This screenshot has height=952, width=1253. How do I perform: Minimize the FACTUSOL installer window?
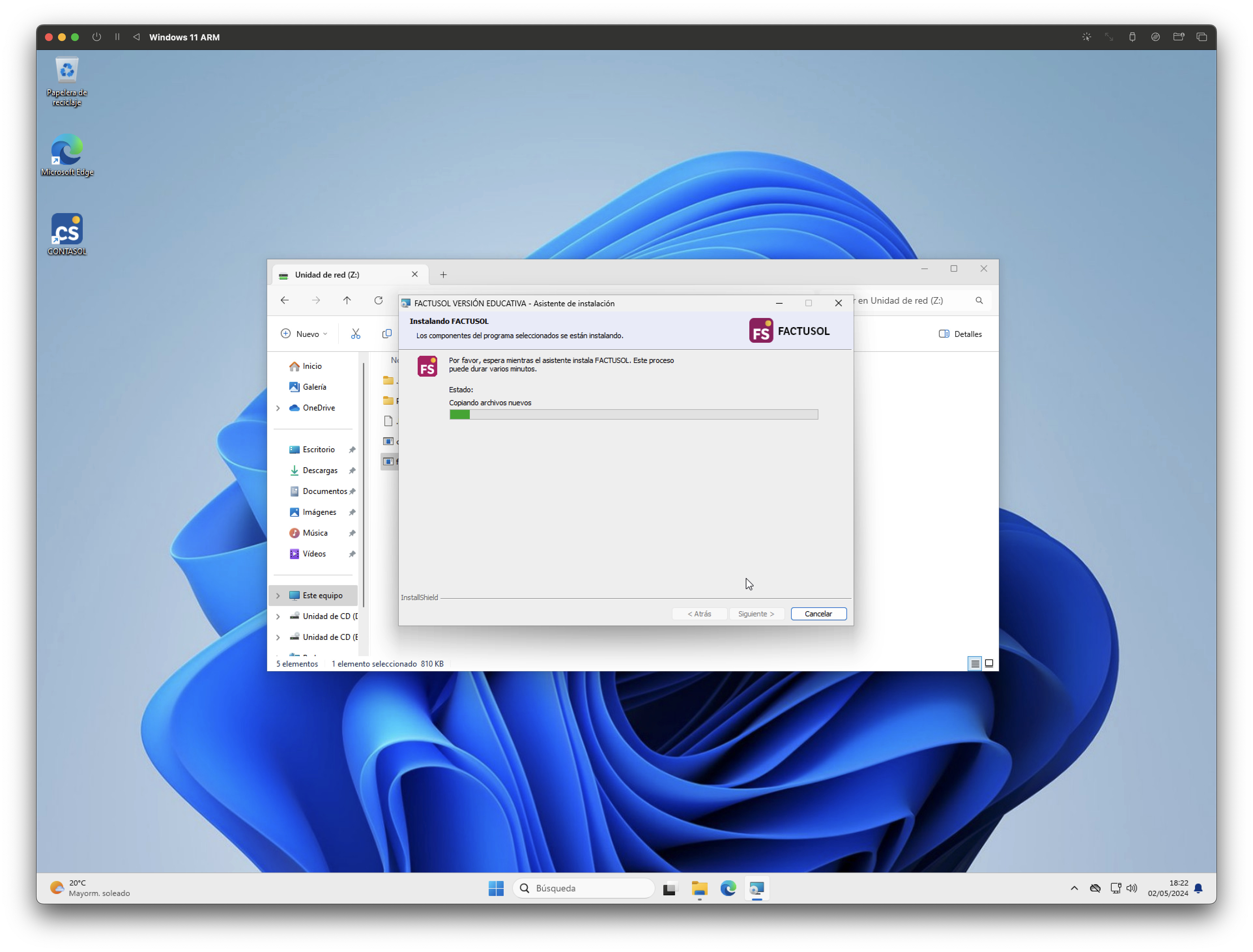(779, 303)
